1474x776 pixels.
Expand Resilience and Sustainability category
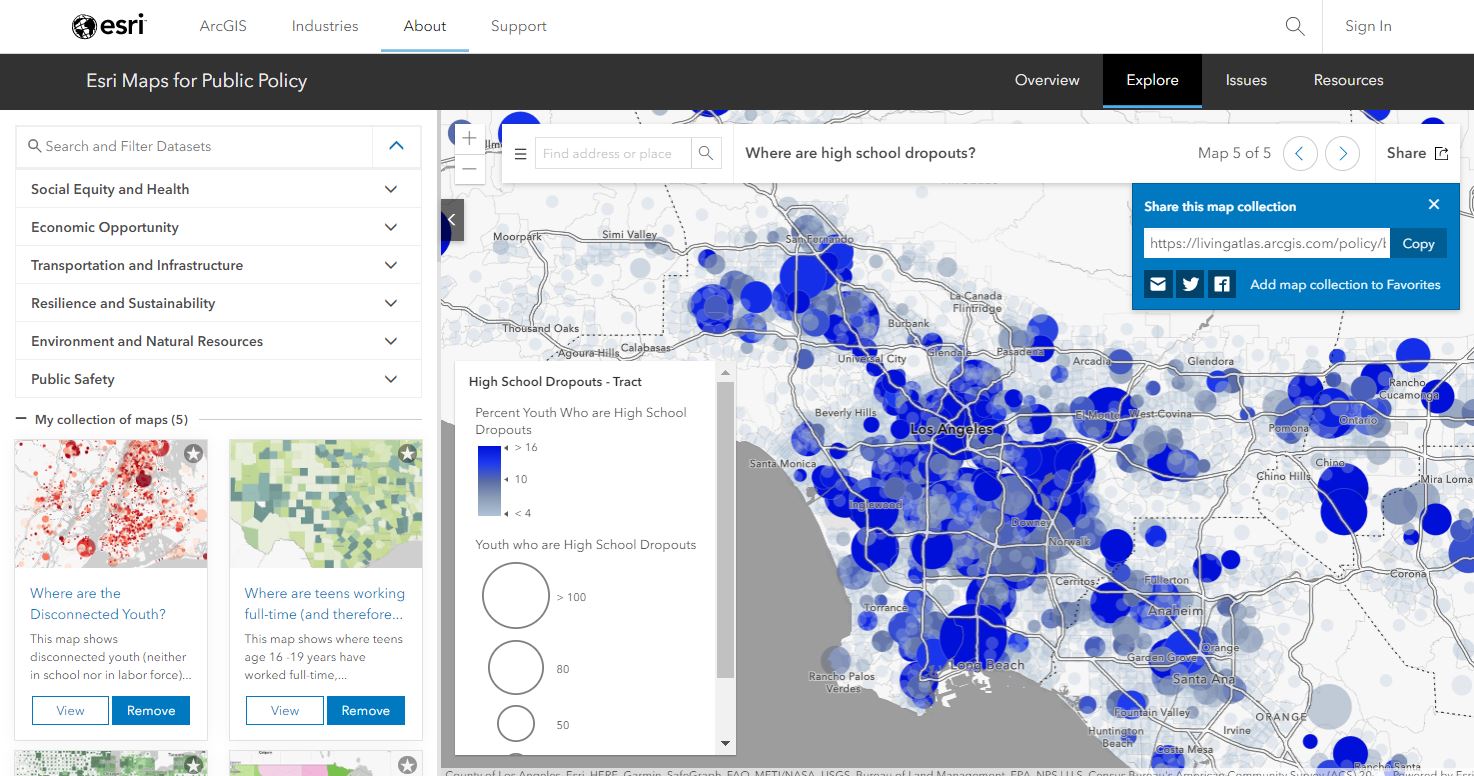tap(218, 303)
